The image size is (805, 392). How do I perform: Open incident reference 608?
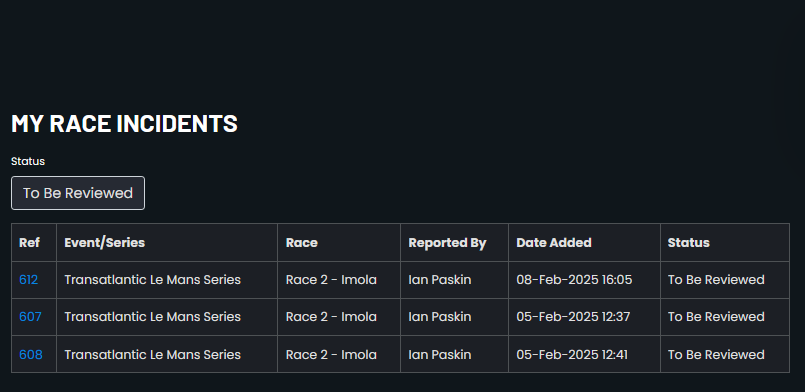pos(31,355)
